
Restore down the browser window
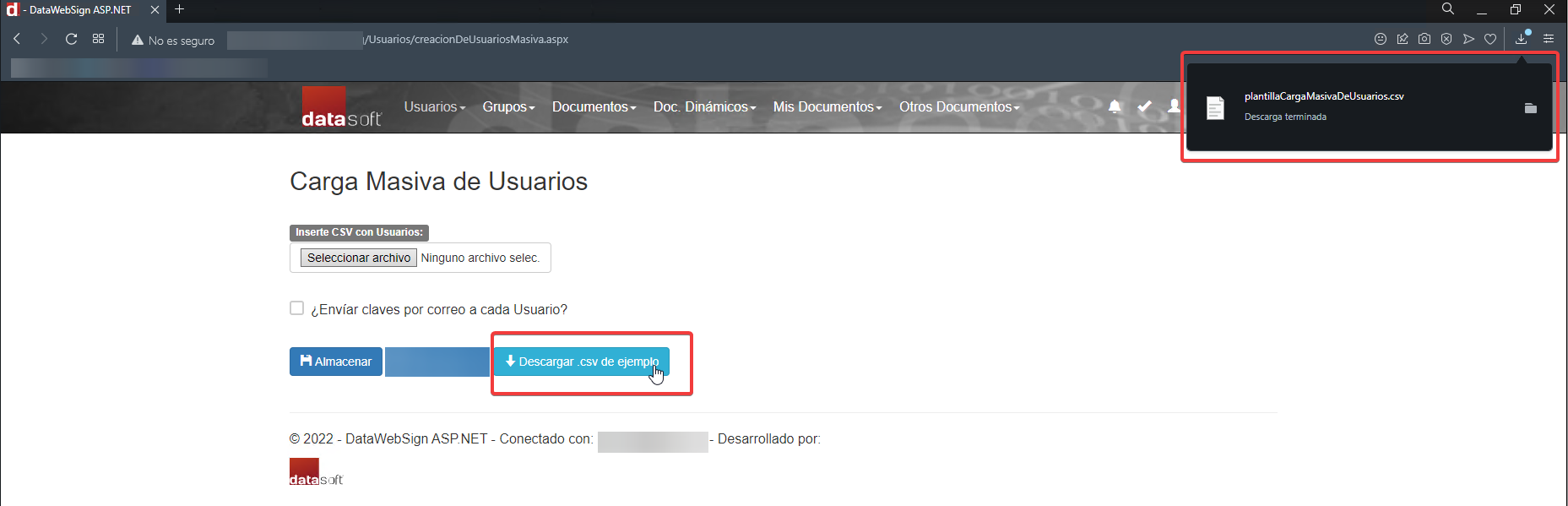[1516, 9]
